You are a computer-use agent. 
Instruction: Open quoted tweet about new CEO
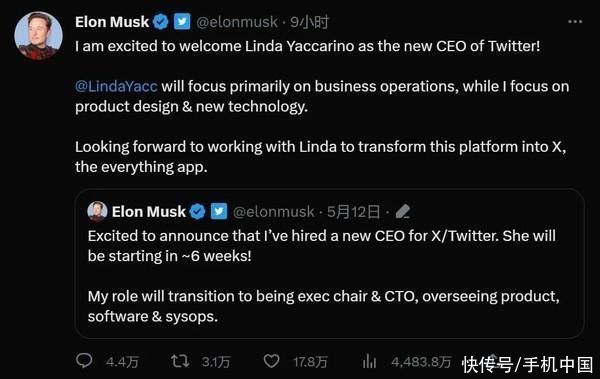pyautogui.click(x=329, y=263)
